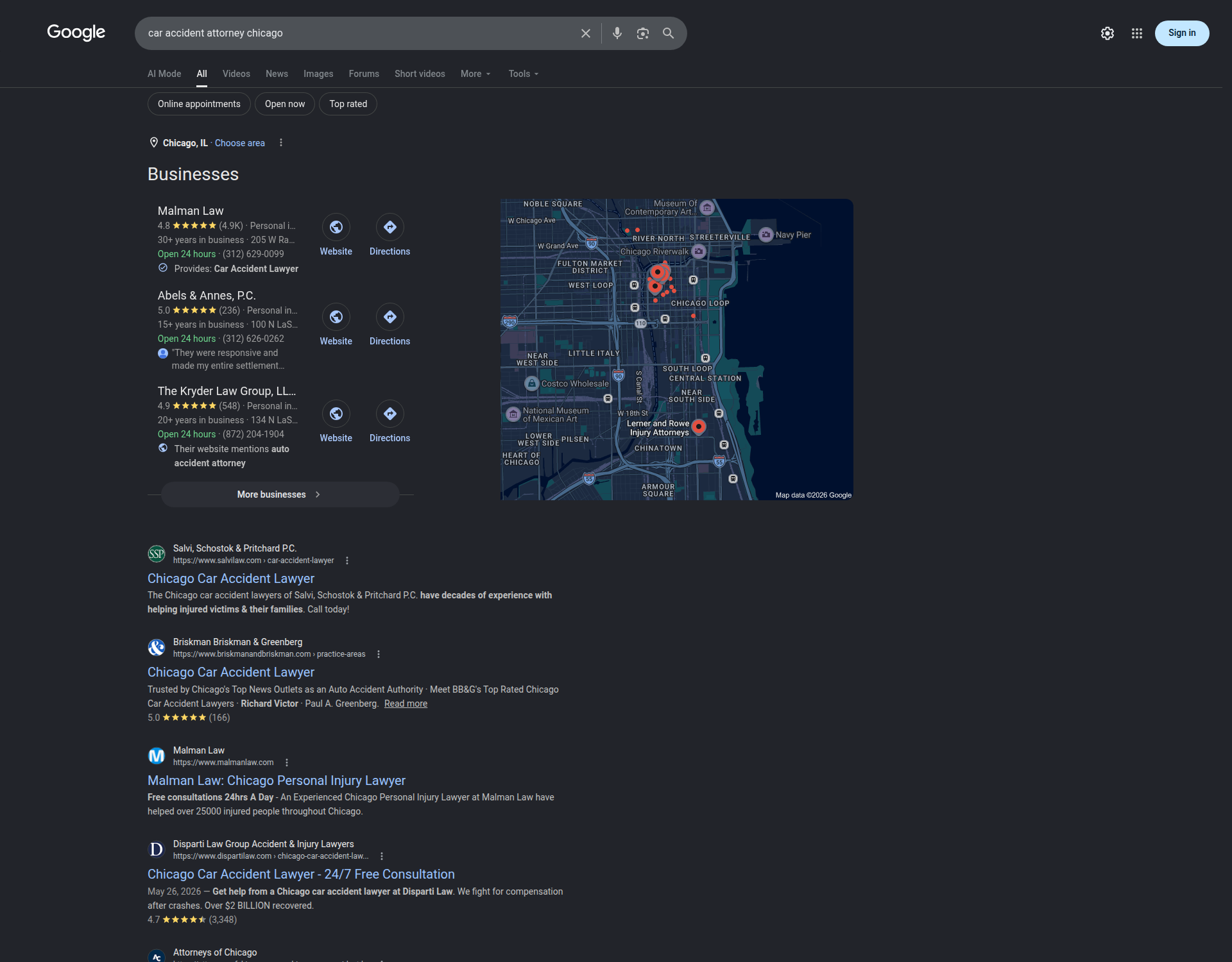Expand the More search categories dropdown
Viewport: 1232px width, 962px height.
click(x=475, y=74)
